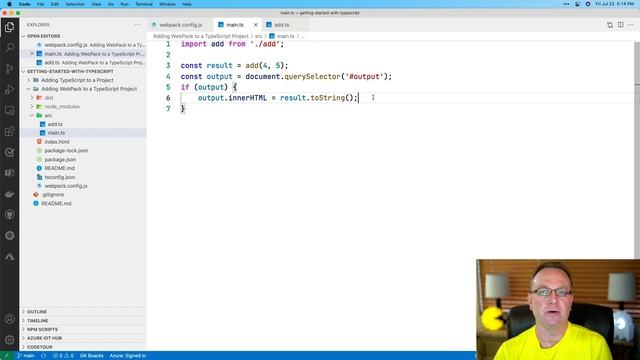640x360 pixels.
Task: Open editor more actions ellipsis
Action: pyautogui.click(x=631, y=25)
